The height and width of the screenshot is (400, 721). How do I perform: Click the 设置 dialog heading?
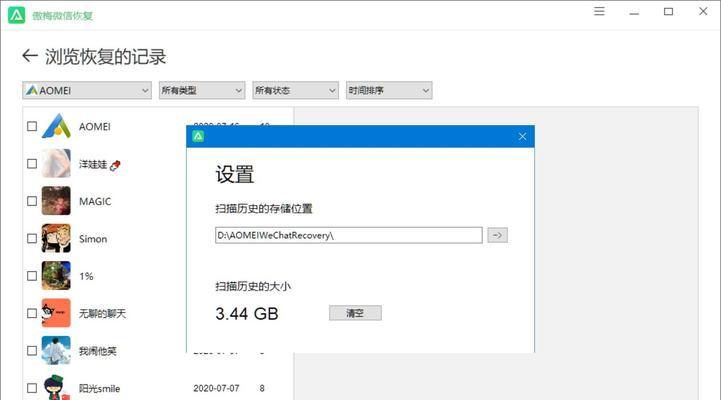[x=235, y=175]
